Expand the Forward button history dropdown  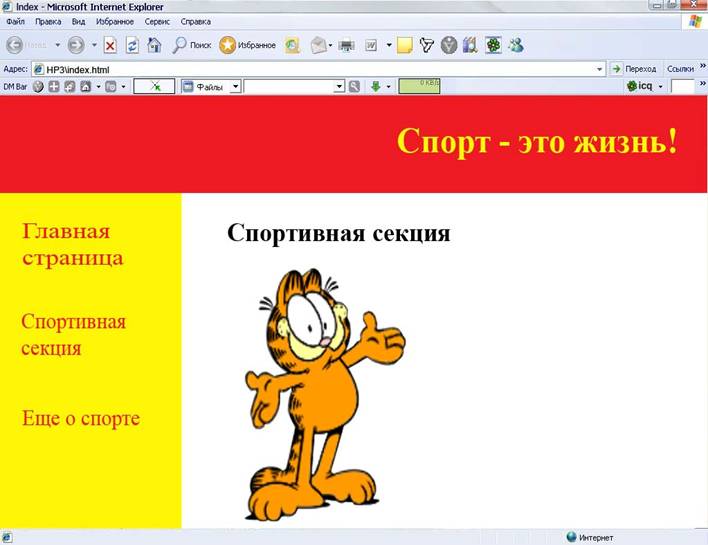tap(94, 45)
